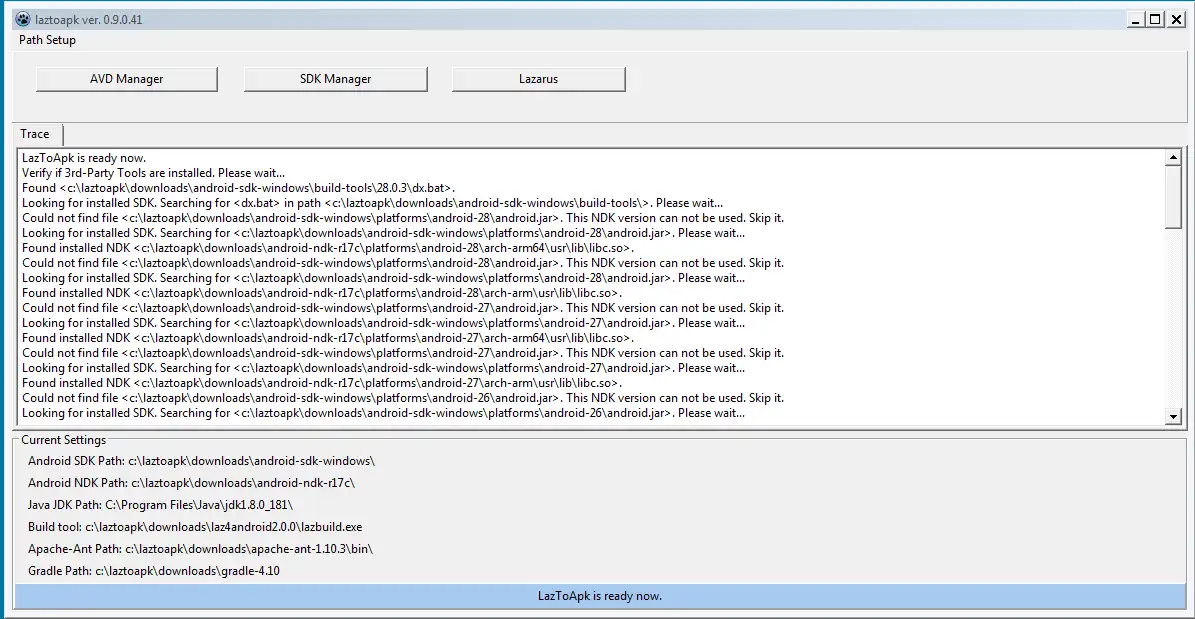Image resolution: width=1195 pixels, height=619 pixels.
Task: Click trace line 'LazToApk is ready now.'
Action: coord(84,158)
